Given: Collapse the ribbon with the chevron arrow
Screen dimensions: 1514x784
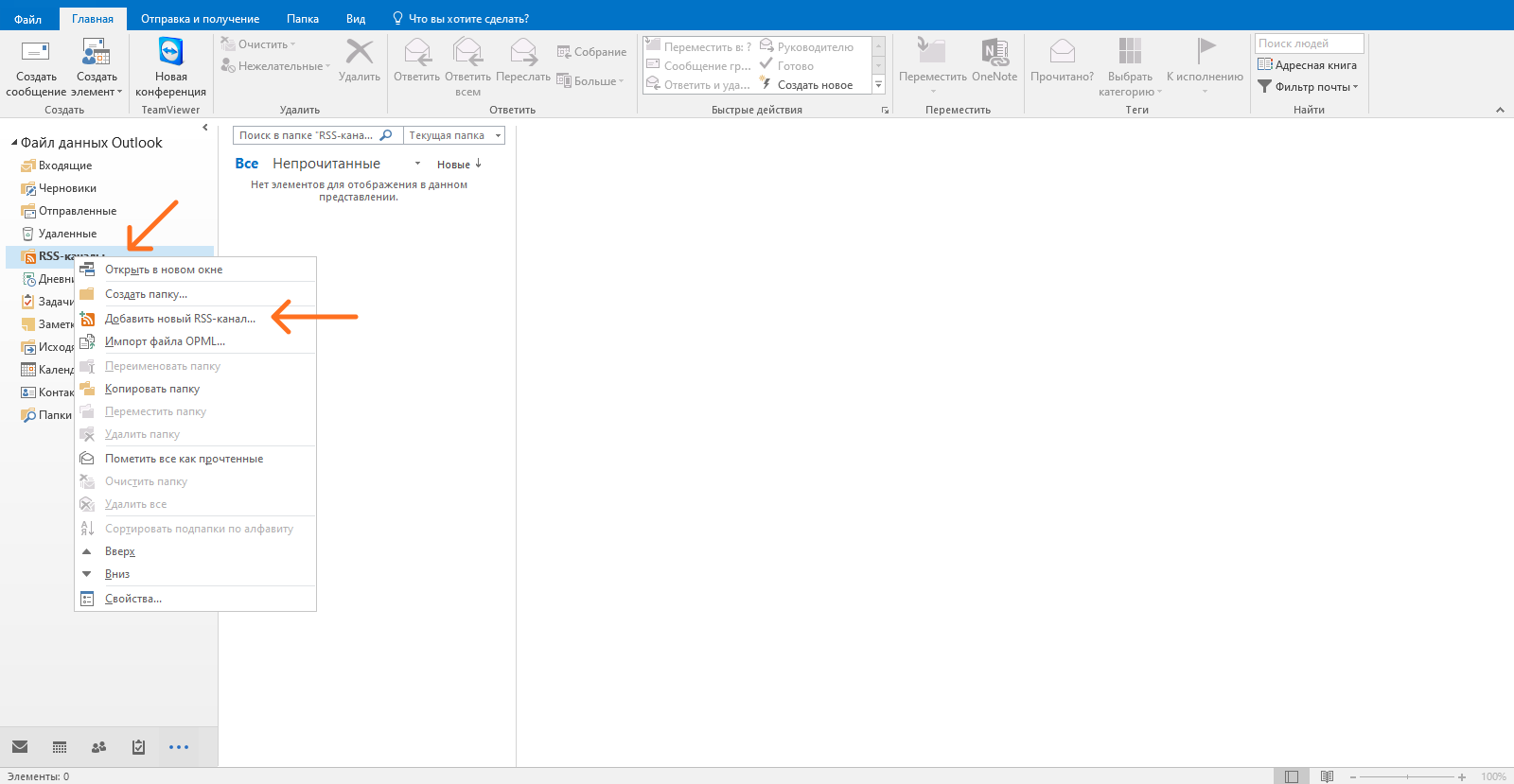Looking at the screenshot, I should pos(1500,111).
